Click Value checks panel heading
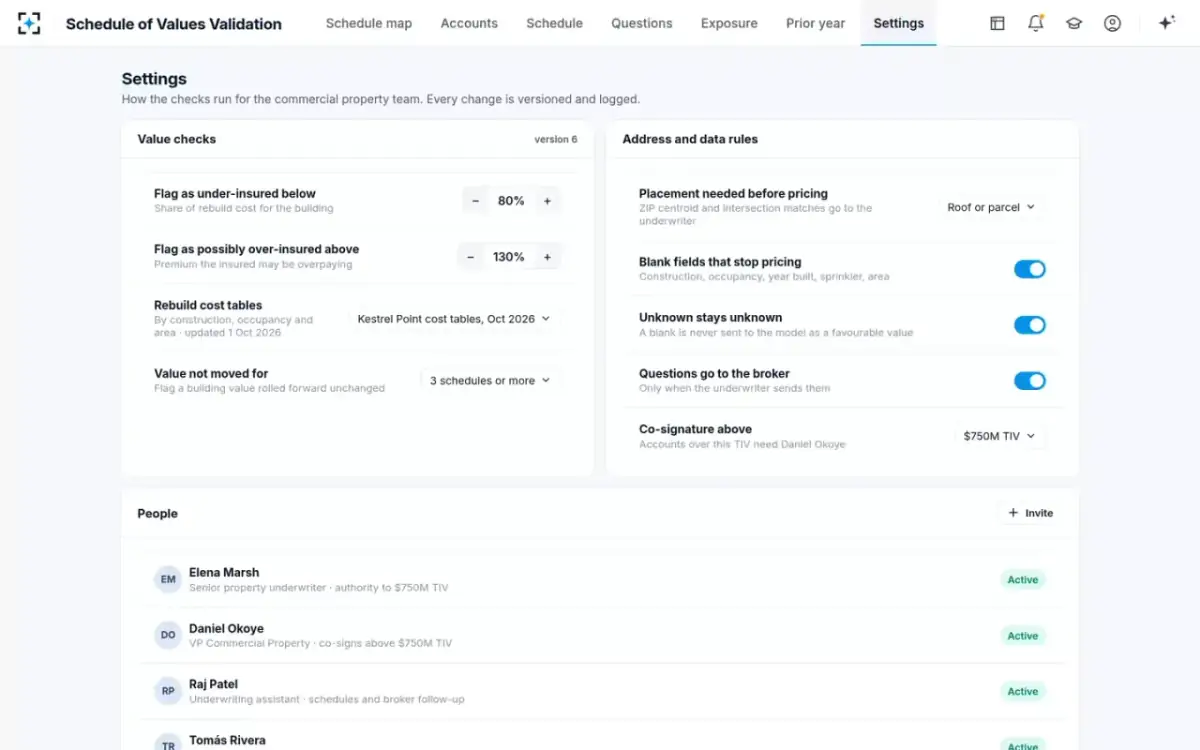The width and height of the screenshot is (1200, 750). pyautogui.click(x=177, y=139)
